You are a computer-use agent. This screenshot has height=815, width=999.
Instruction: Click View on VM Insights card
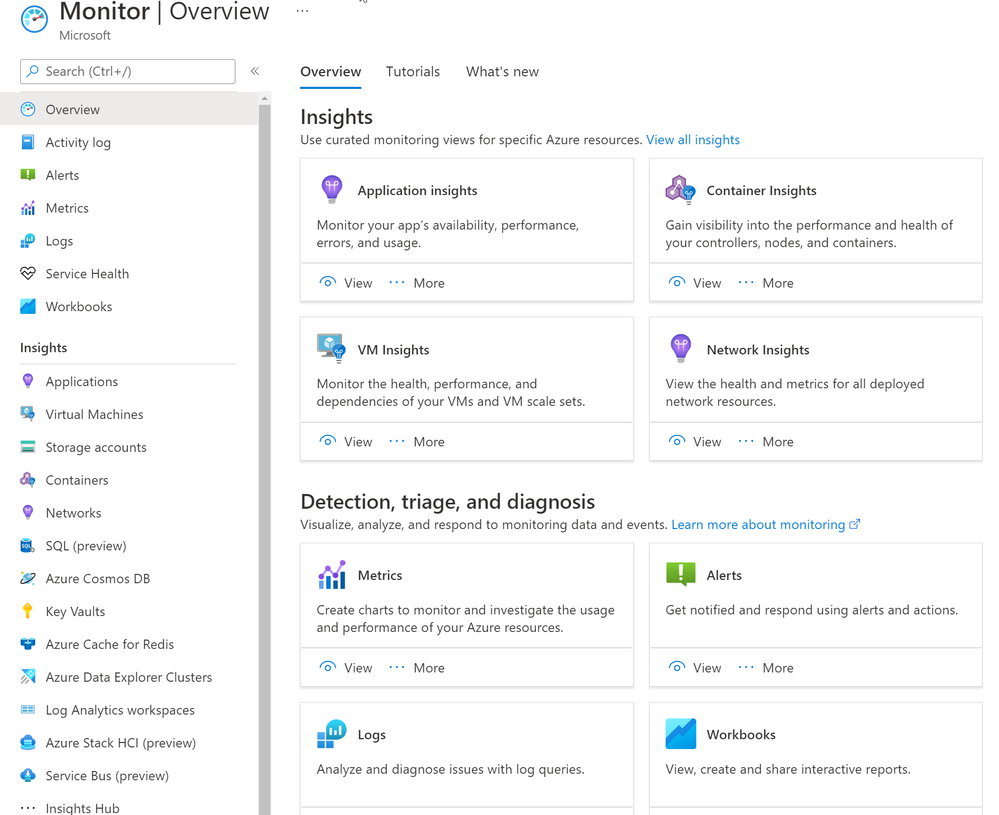pyautogui.click(x=345, y=442)
